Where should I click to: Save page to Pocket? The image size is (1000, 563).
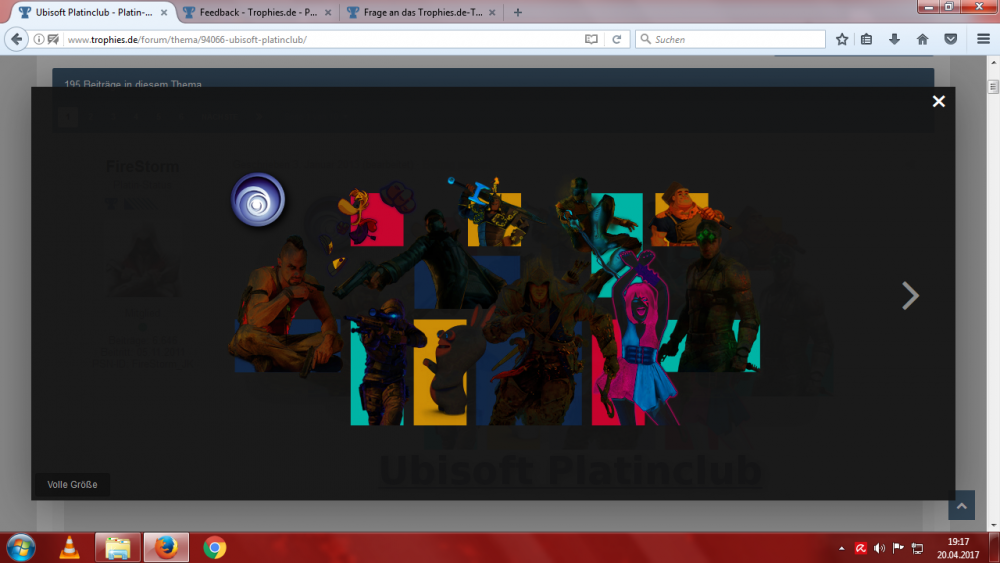pyautogui.click(x=950, y=39)
